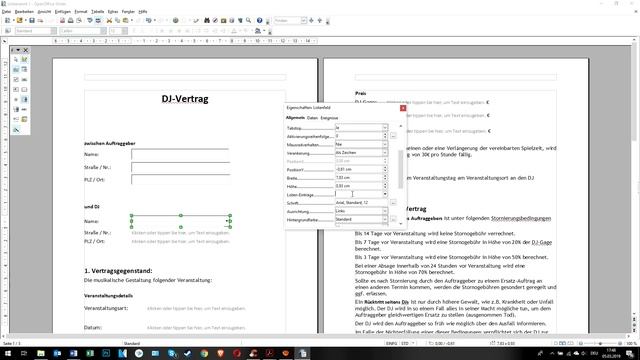Open the Ausrichtung dropdown
The width and height of the screenshot is (640, 360).
(x=384, y=211)
